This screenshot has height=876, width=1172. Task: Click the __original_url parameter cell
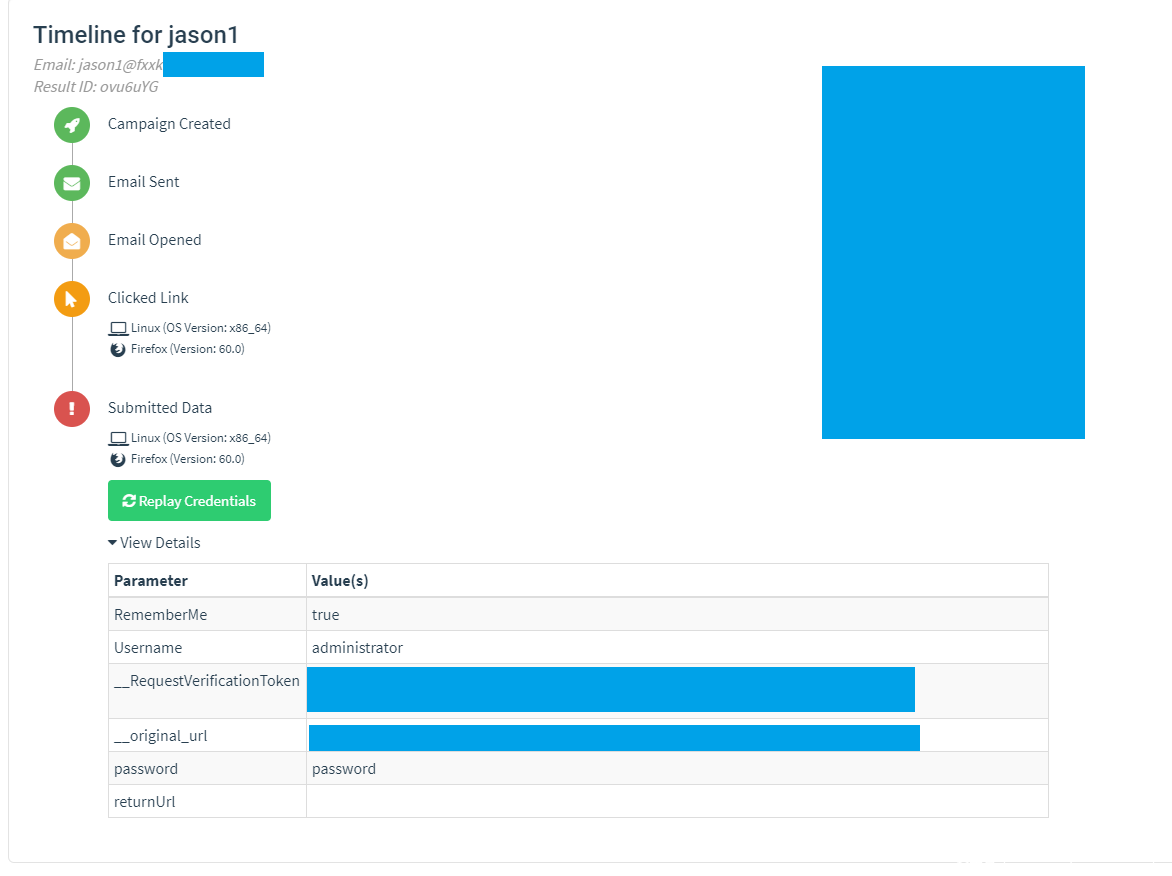161,736
